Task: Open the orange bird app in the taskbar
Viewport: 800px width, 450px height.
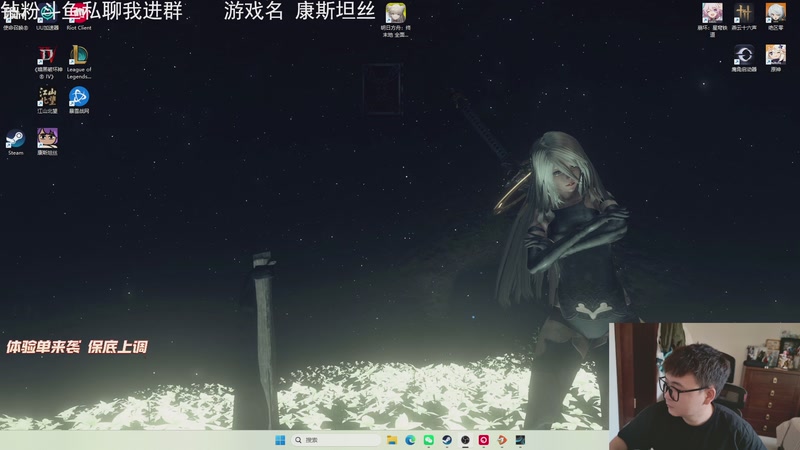Action: coord(502,440)
